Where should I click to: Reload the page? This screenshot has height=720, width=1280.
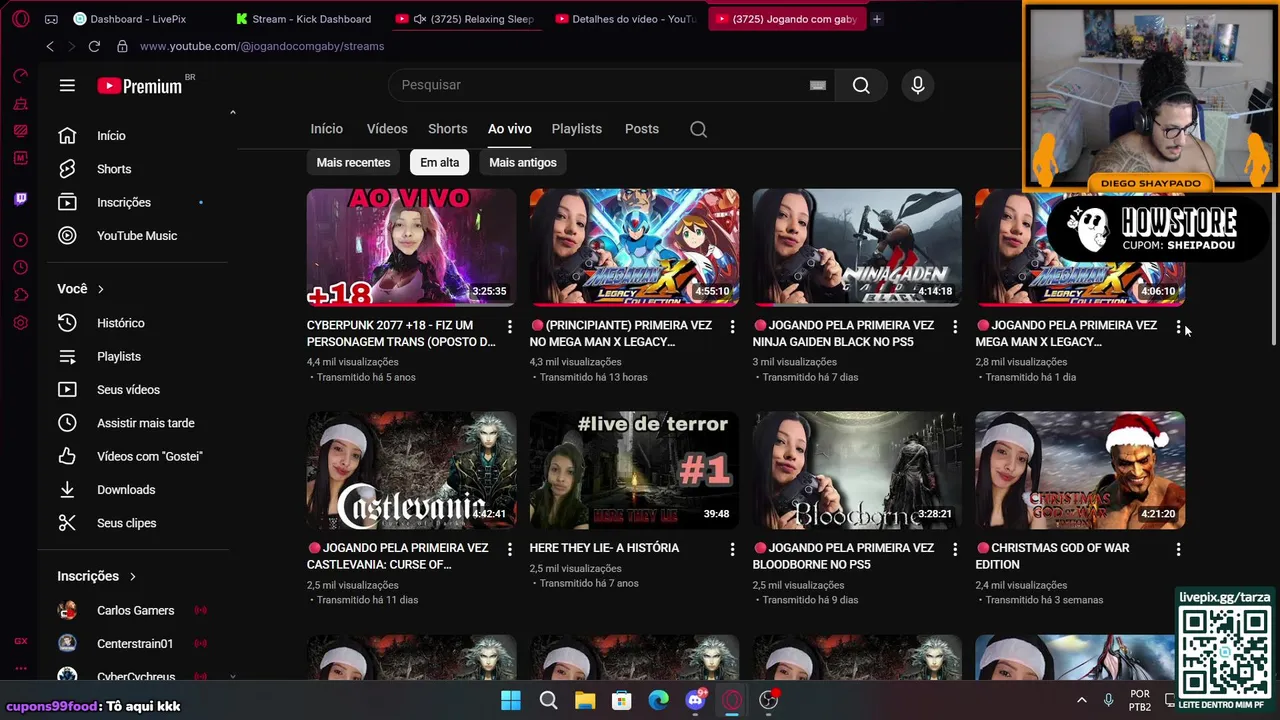[94, 46]
